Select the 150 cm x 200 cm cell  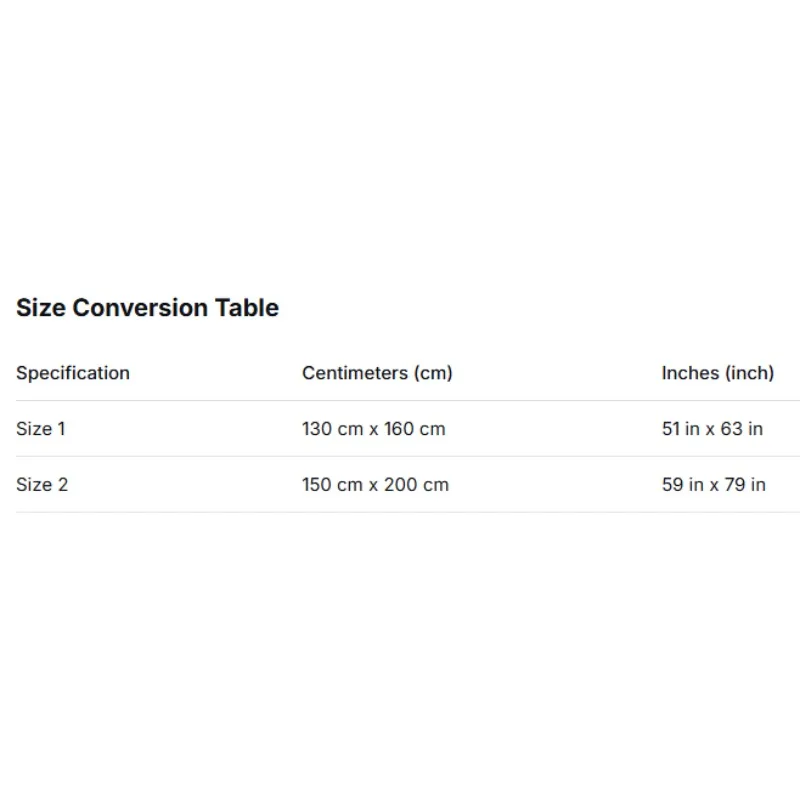375,485
